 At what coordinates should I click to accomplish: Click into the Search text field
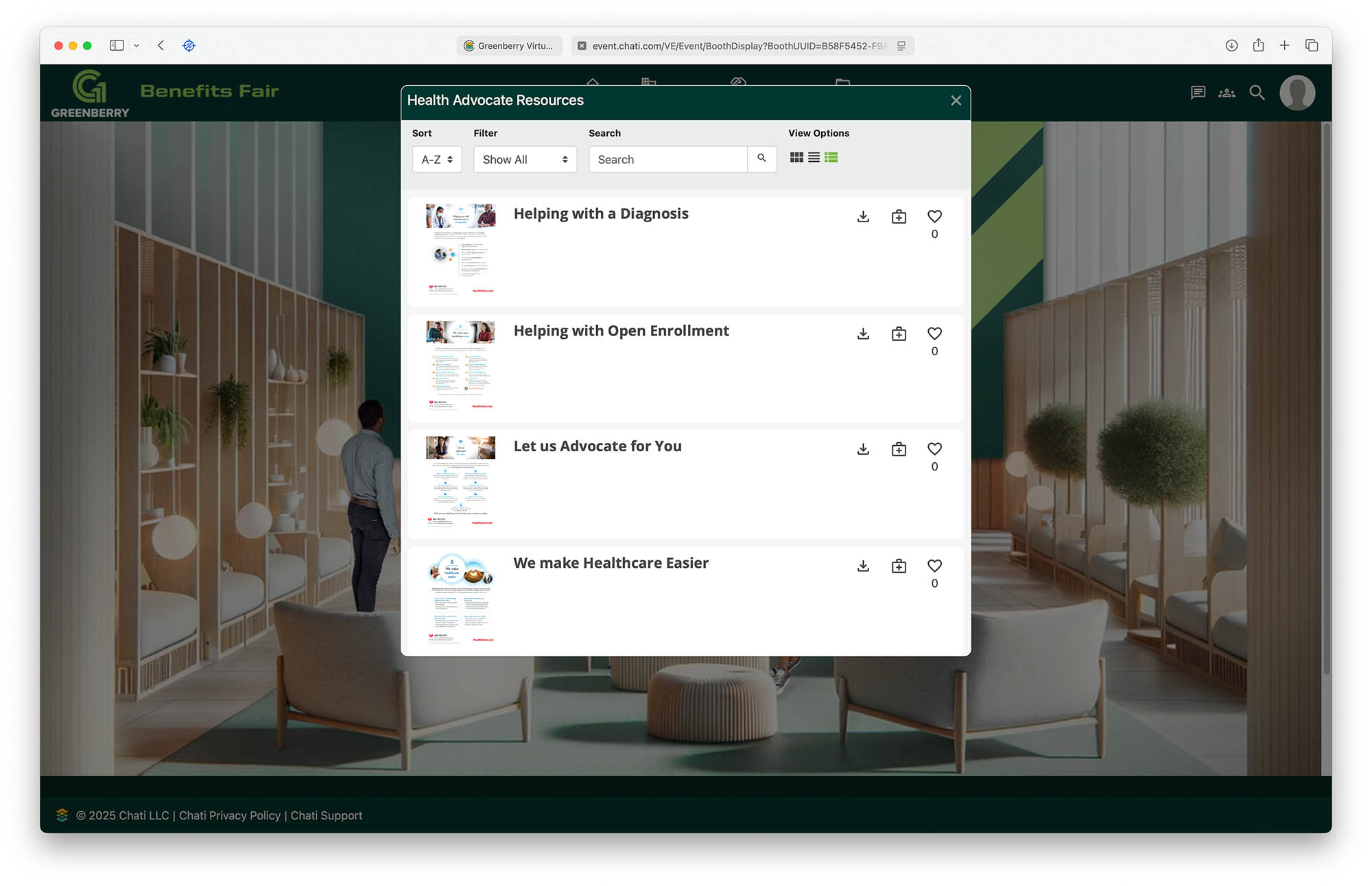coord(667,159)
